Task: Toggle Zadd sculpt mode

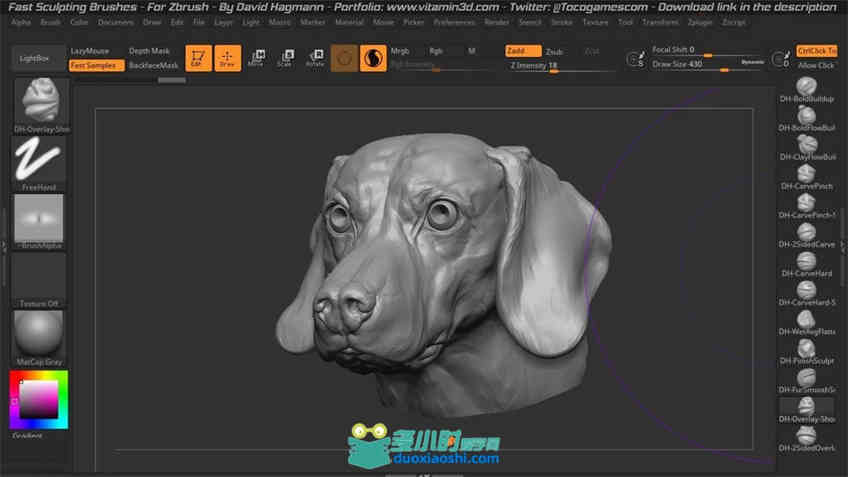Action: tap(522, 51)
